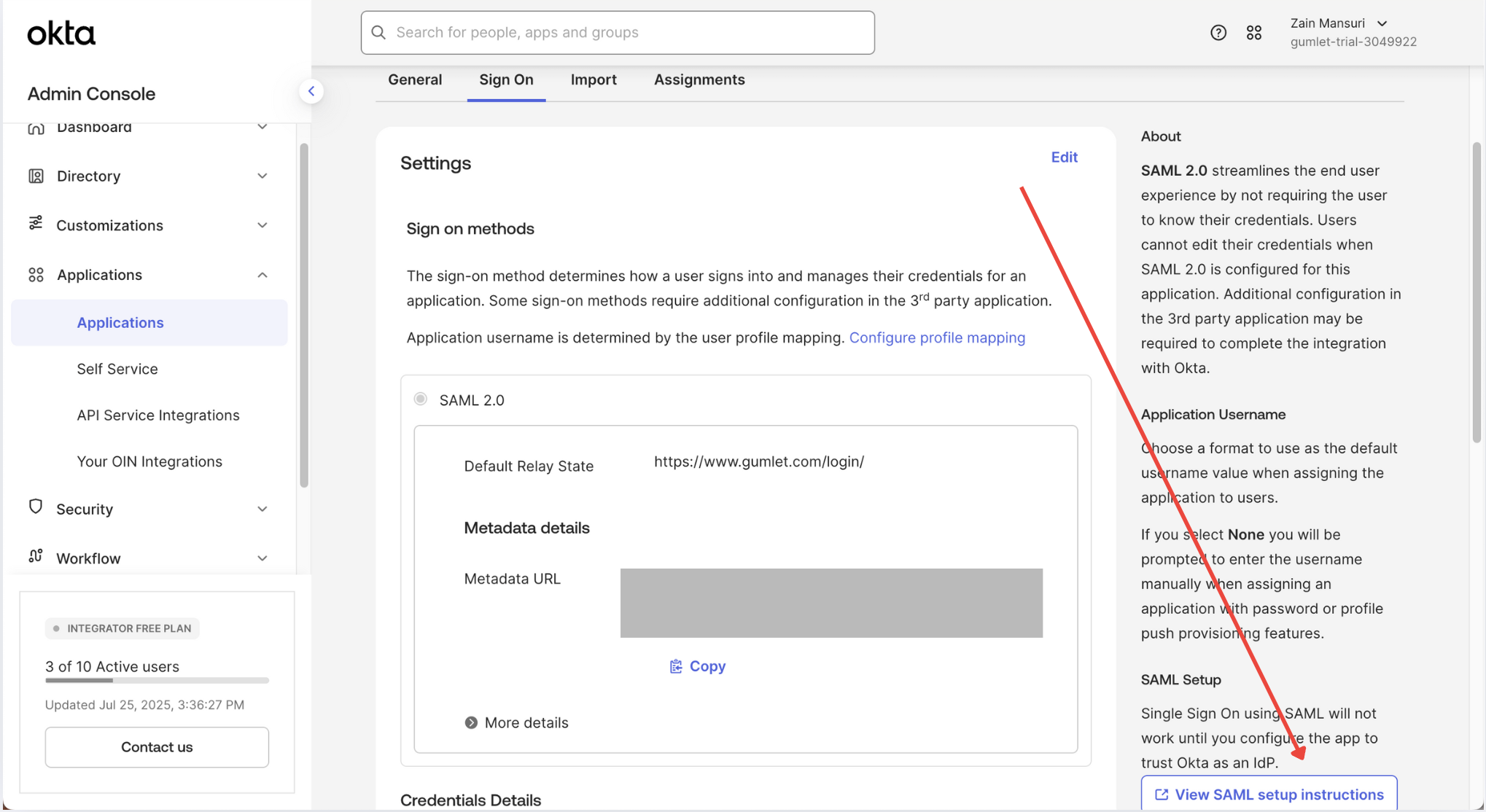The image size is (1486, 812).
Task: Collapse the Applications menu chevron
Action: point(262,275)
